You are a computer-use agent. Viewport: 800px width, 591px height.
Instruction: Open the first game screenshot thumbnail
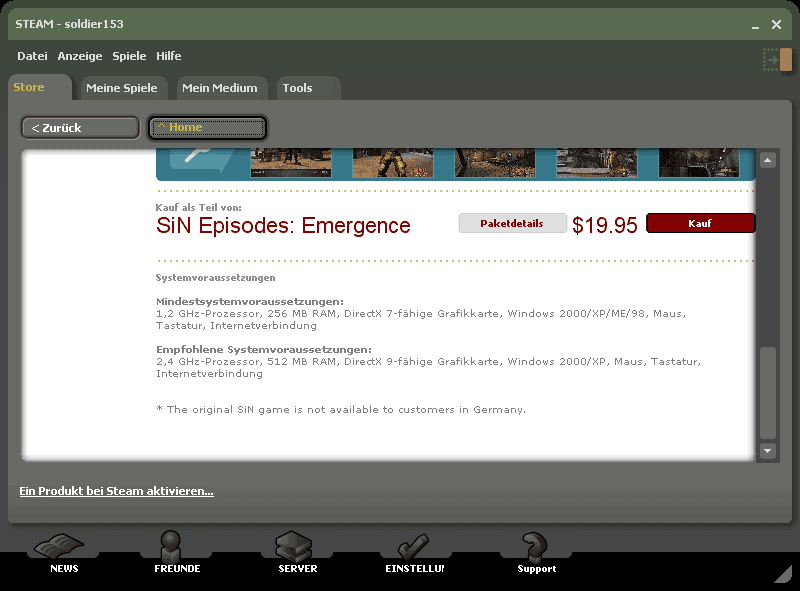[291, 162]
